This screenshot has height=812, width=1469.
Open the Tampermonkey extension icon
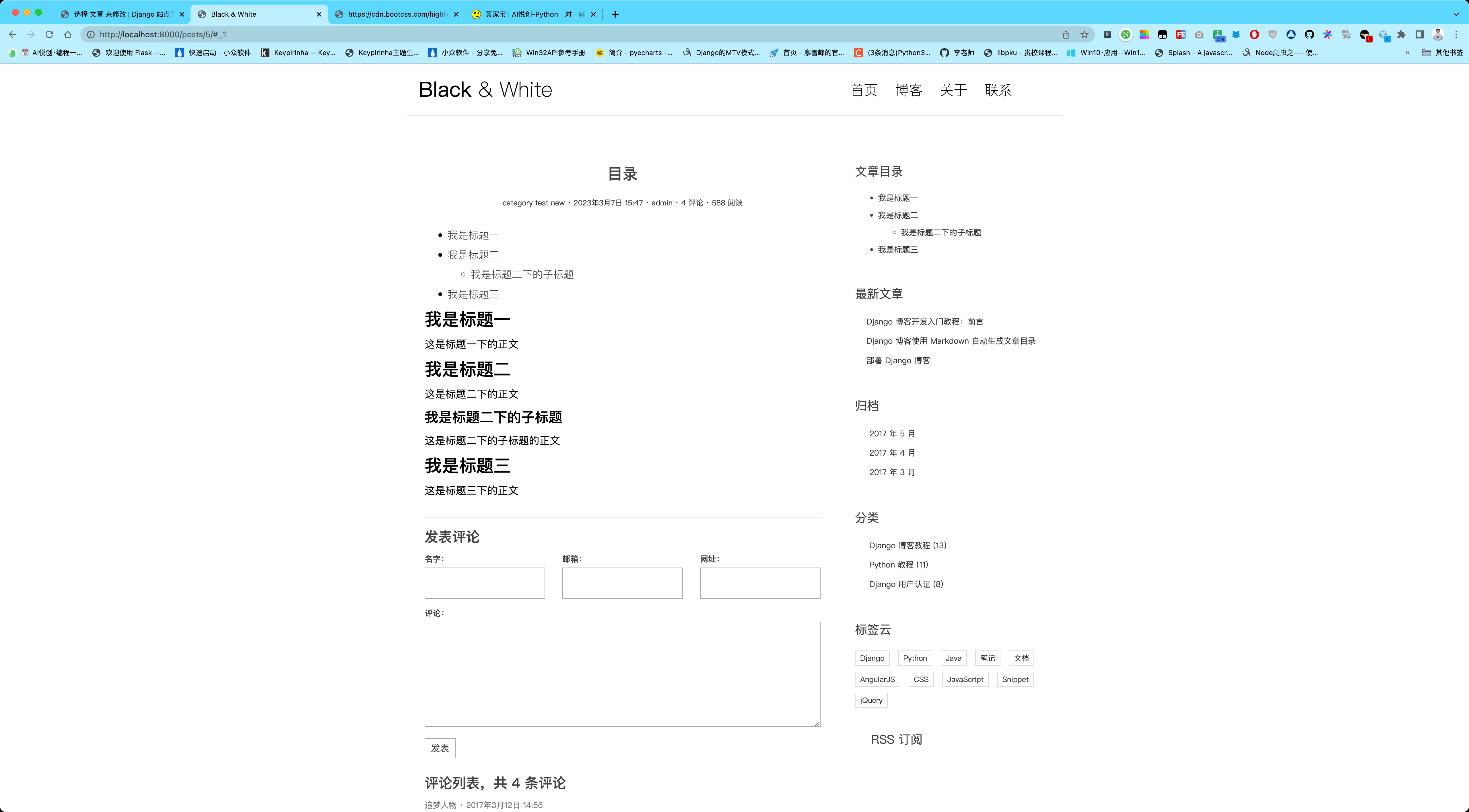coord(1162,34)
